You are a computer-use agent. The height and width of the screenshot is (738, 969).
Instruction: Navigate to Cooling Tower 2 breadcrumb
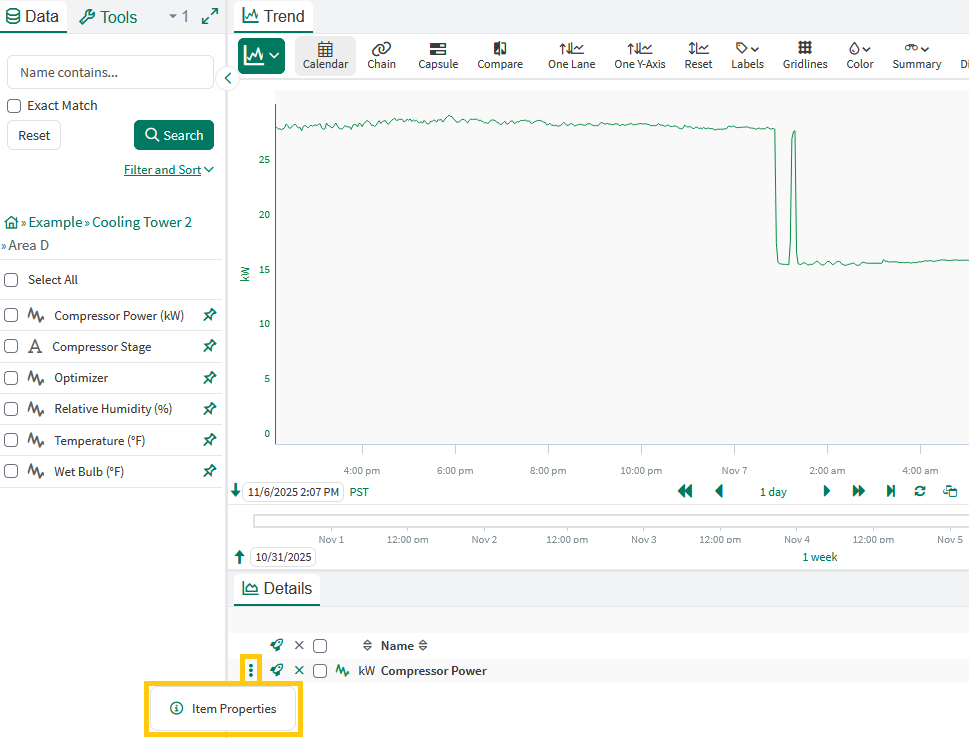tap(141, 222)
